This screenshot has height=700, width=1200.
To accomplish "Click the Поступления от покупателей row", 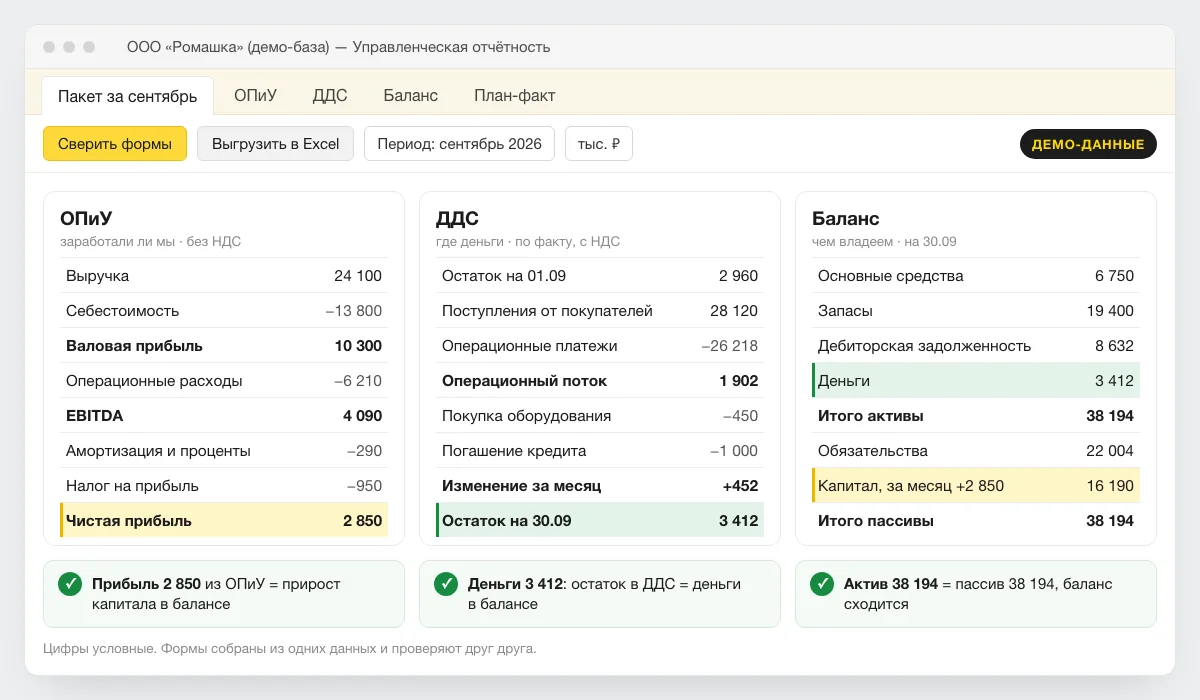I will click(600, 311).
